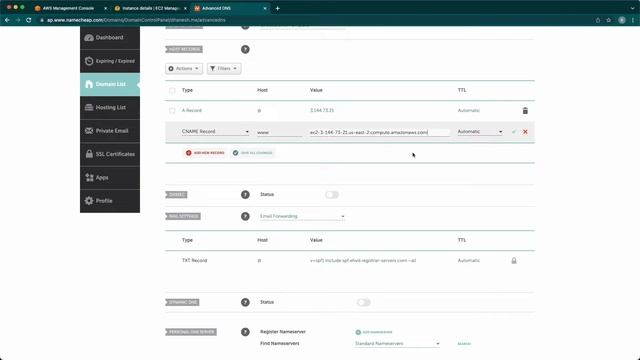Viewport: 640px width, 360px height.
Task: Select Domain List in the sidebar
Action: coord(110,84)
